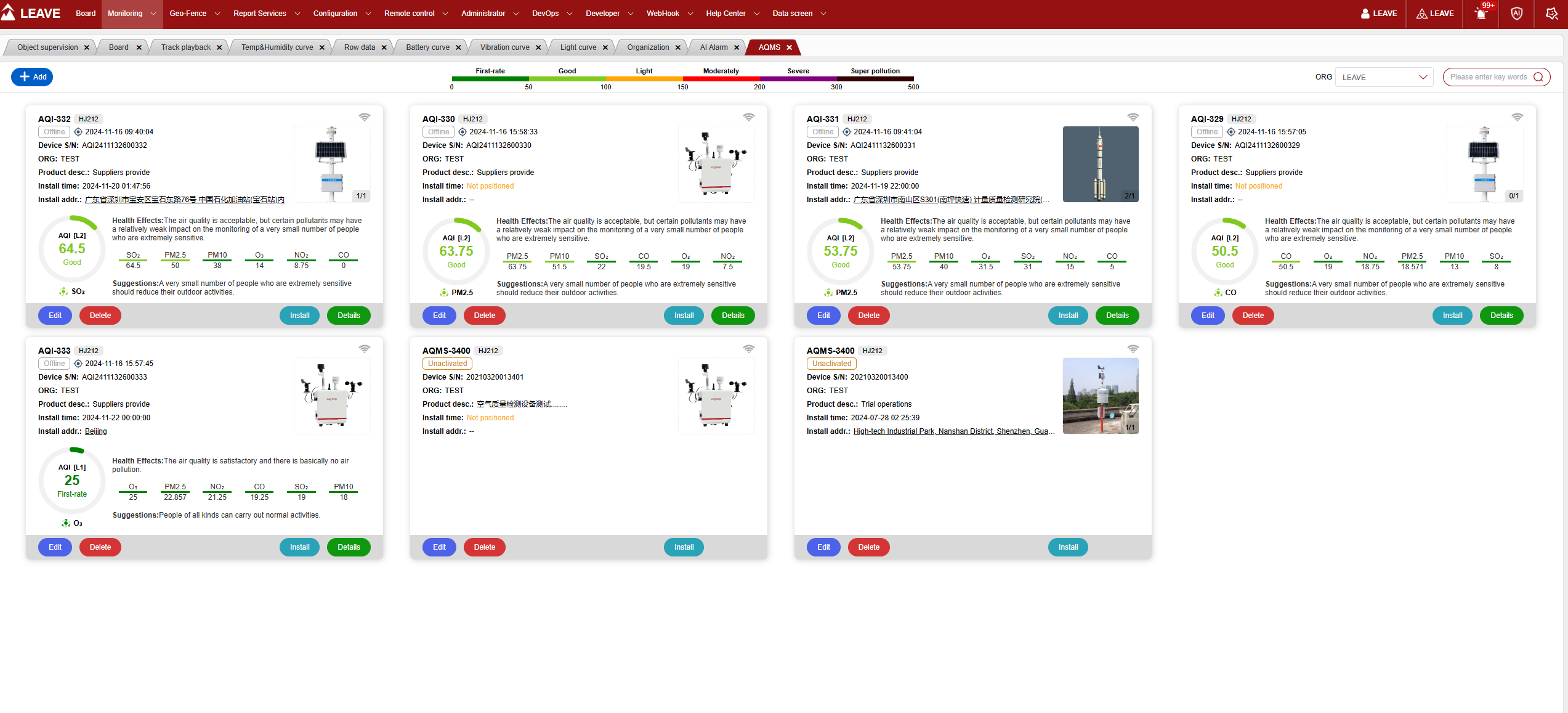Open the rocket thumbnail on AQI-331 card
Screen dimensions: 1568x713
1100,164
